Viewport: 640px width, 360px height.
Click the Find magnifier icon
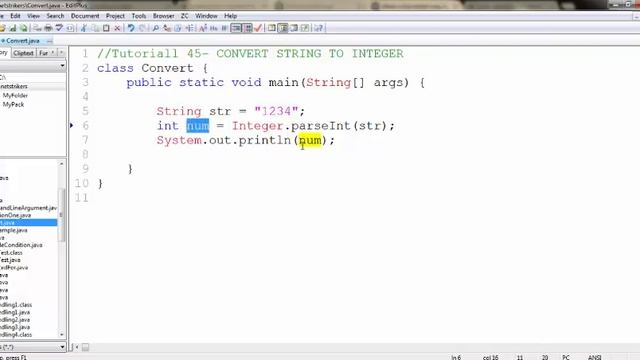(x=156, y=28)
